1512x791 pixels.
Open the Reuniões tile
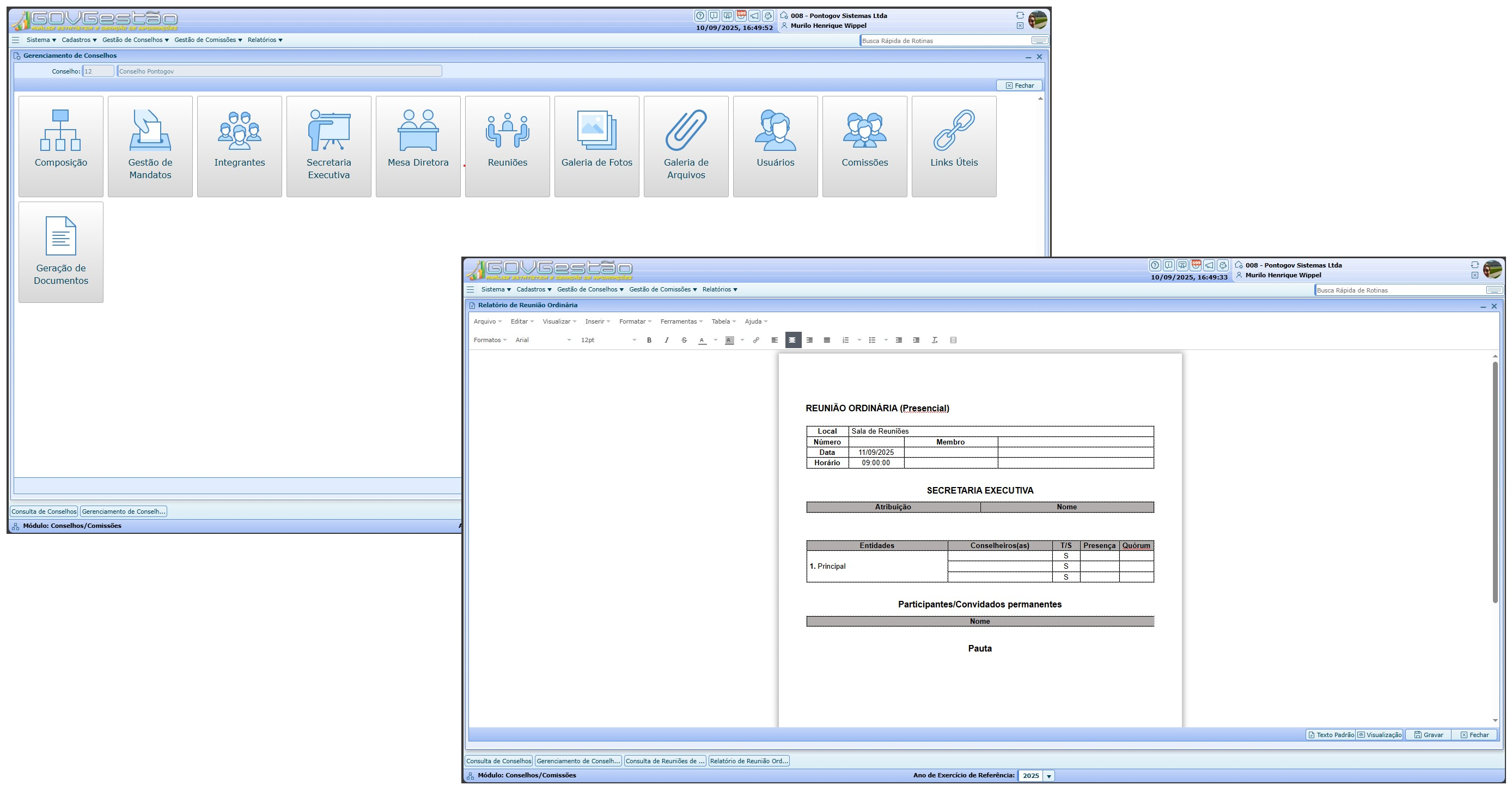point(507,146)
